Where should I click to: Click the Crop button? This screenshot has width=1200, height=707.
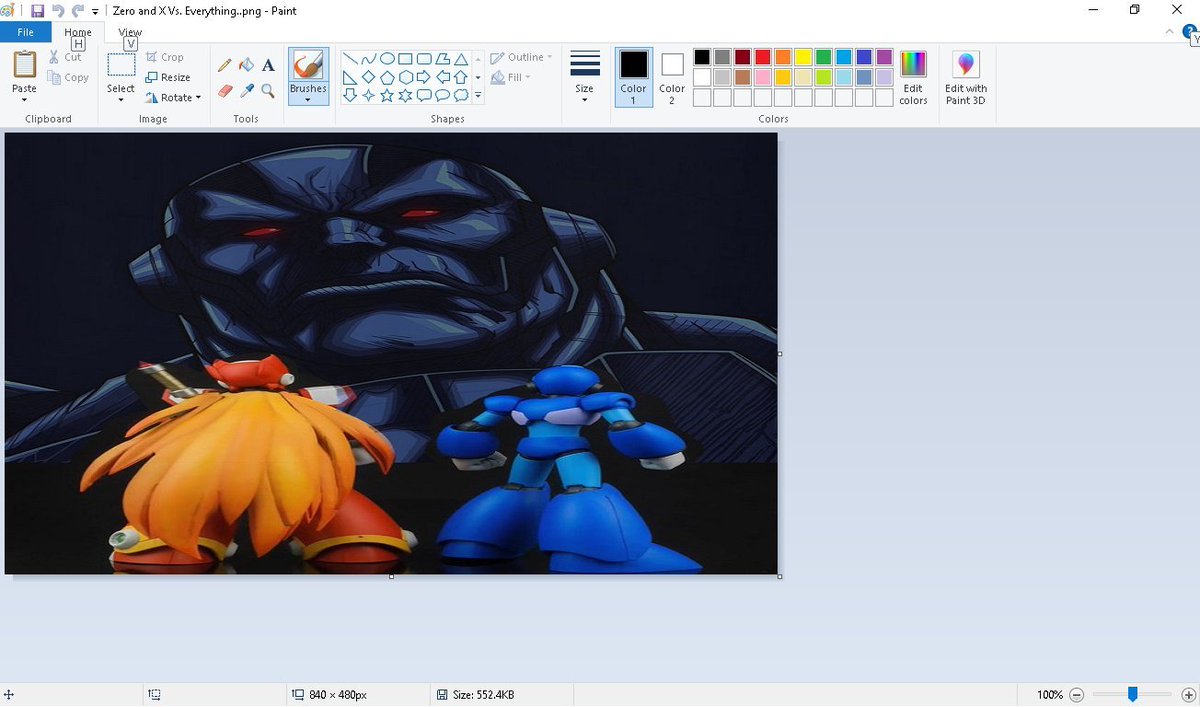165,58
